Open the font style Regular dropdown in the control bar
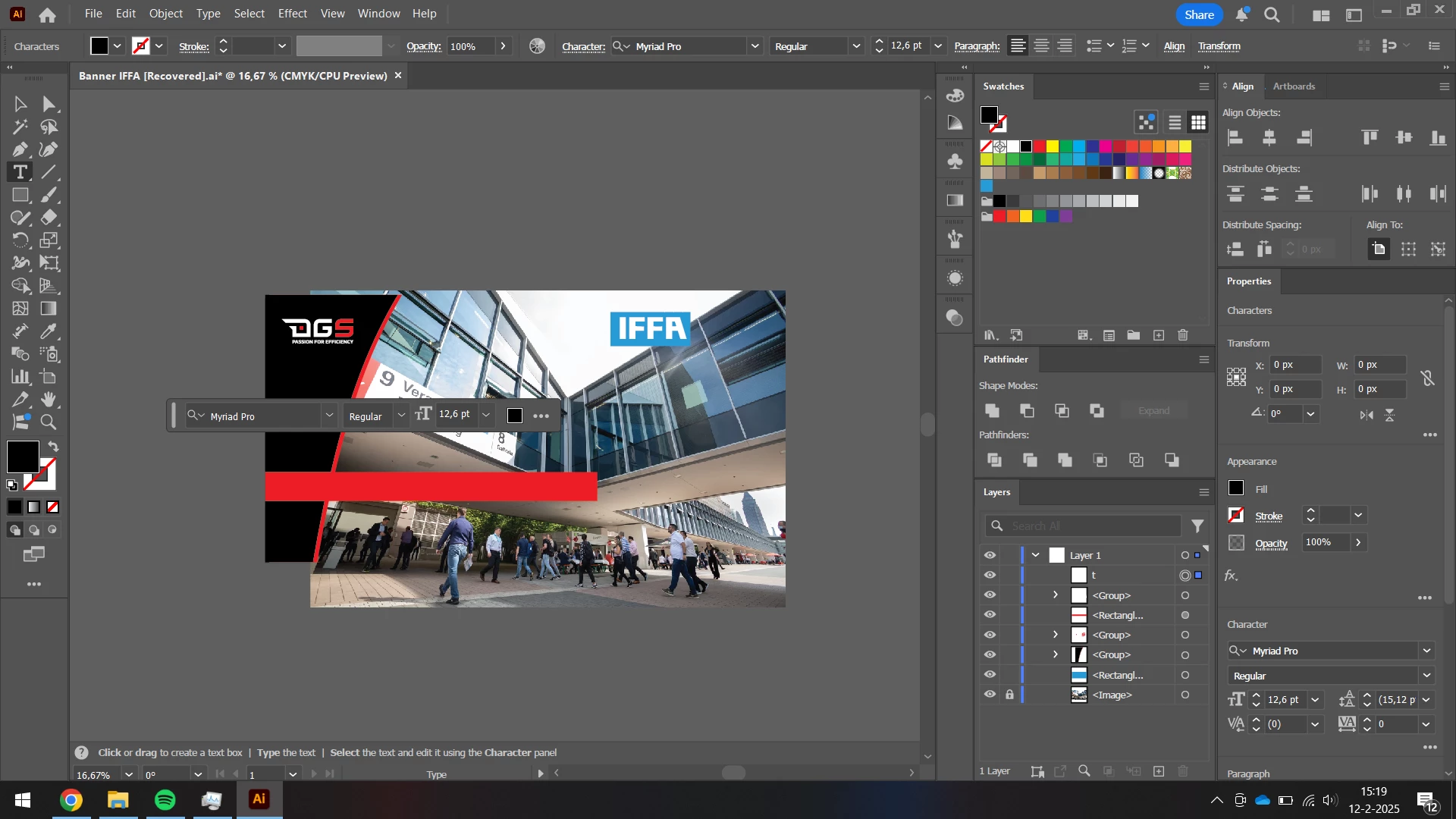This screenshot has width=1456, height=819. pyautogui.click(x=856, y=46)
